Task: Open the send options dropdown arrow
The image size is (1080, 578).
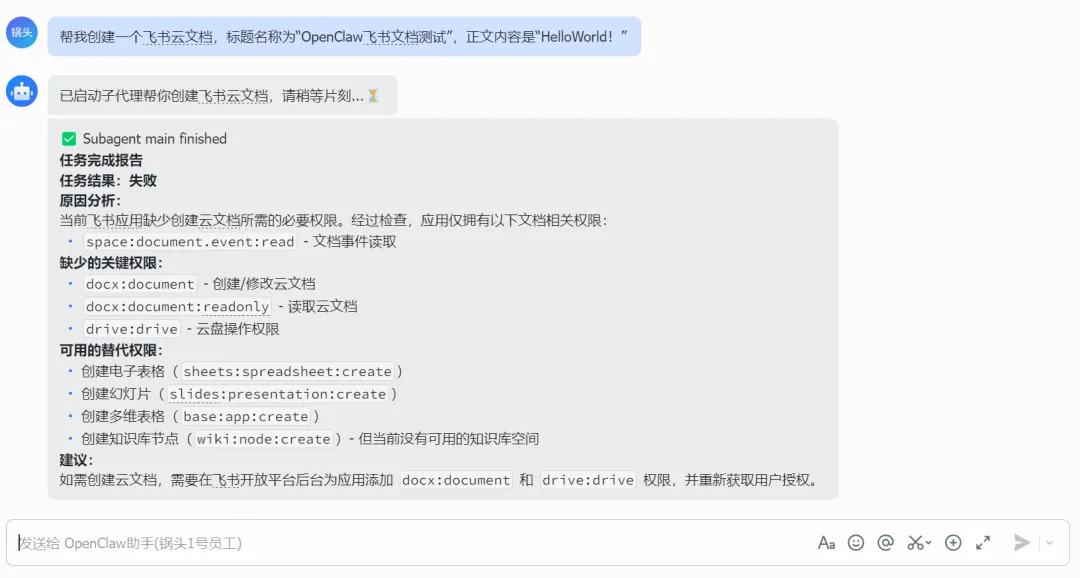Action: 1049,543
